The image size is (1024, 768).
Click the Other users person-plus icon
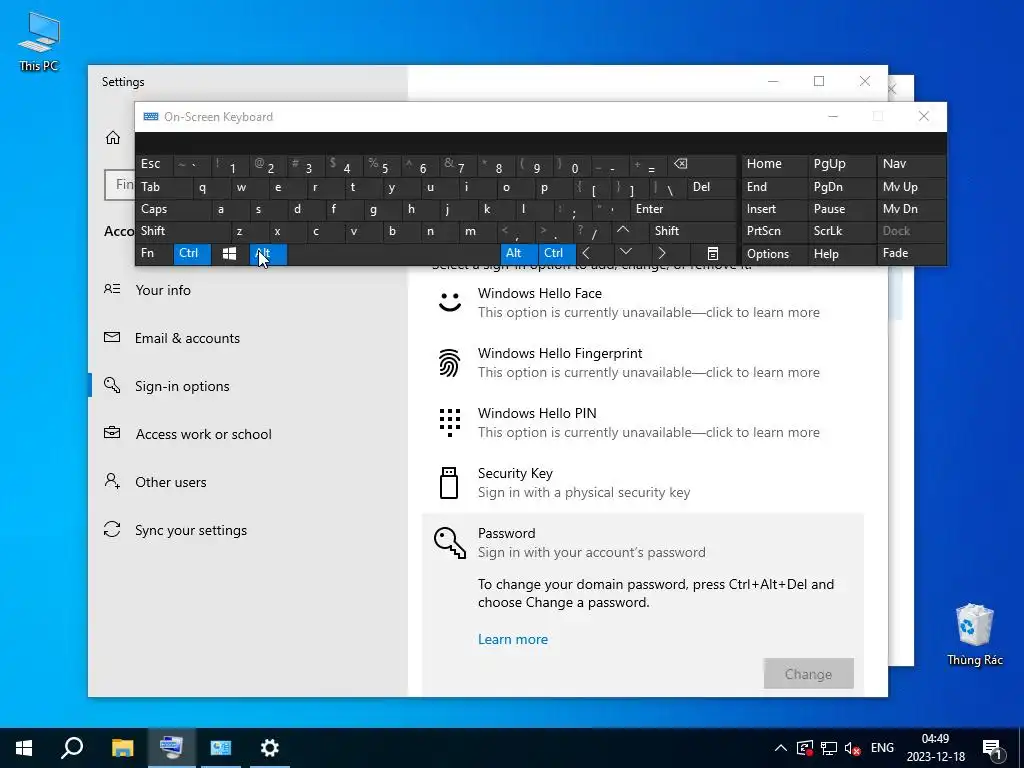112,481
